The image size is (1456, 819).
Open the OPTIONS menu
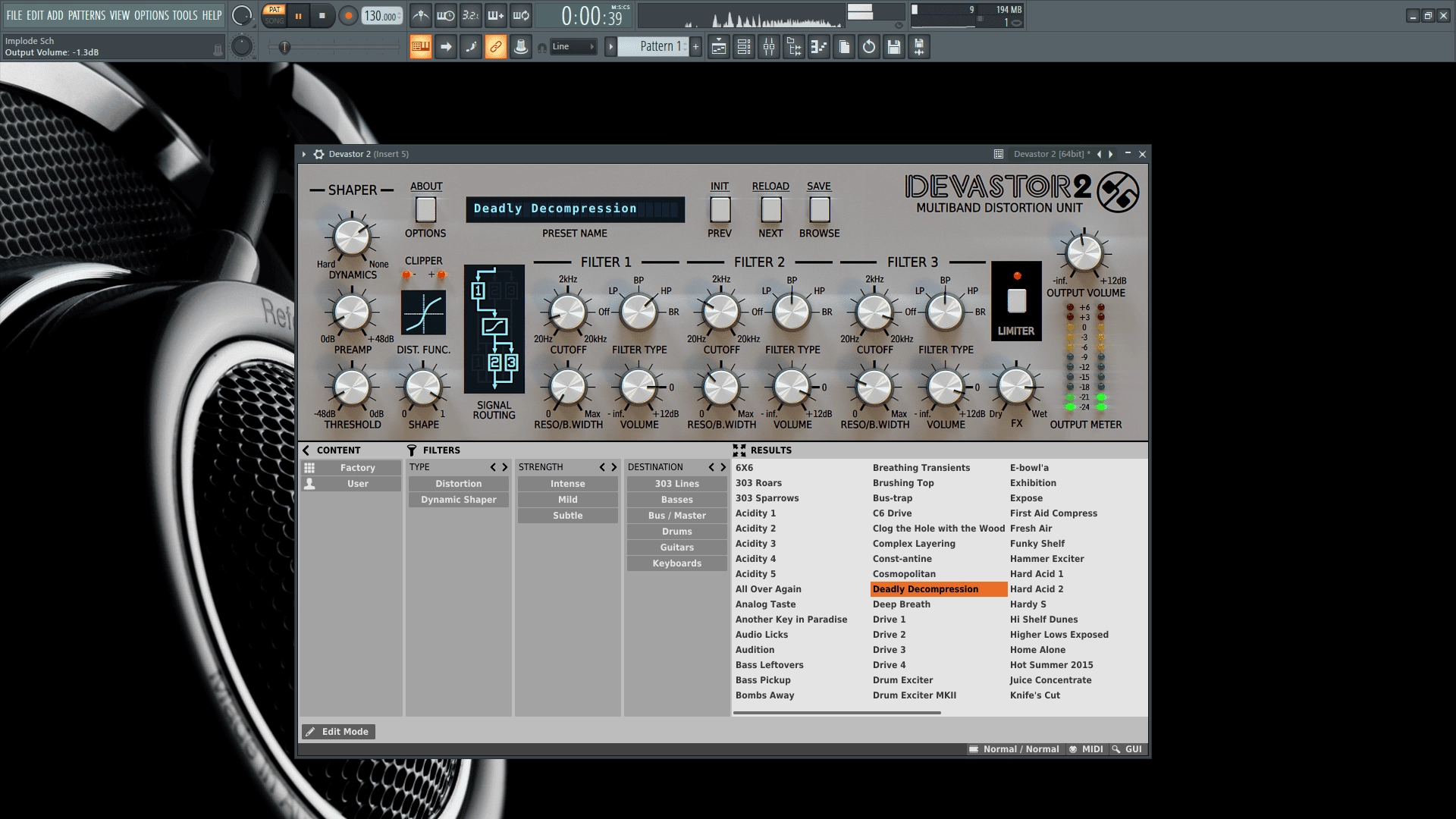pyautogui.click(x=152, y=15)
